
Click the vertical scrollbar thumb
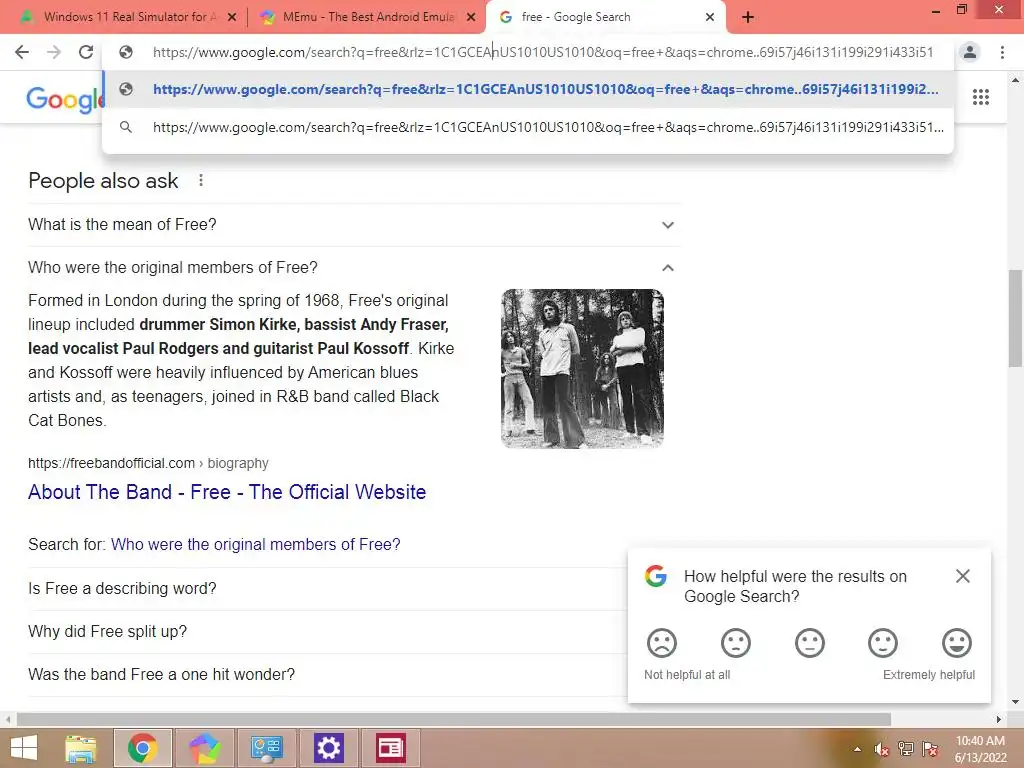pos(1015,318)
